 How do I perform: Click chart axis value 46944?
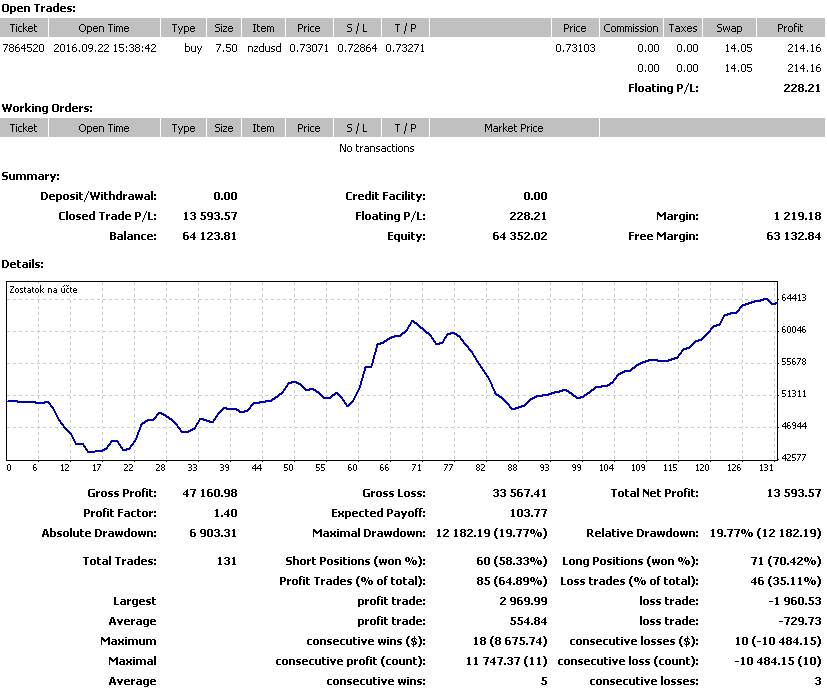click(794, 426)
